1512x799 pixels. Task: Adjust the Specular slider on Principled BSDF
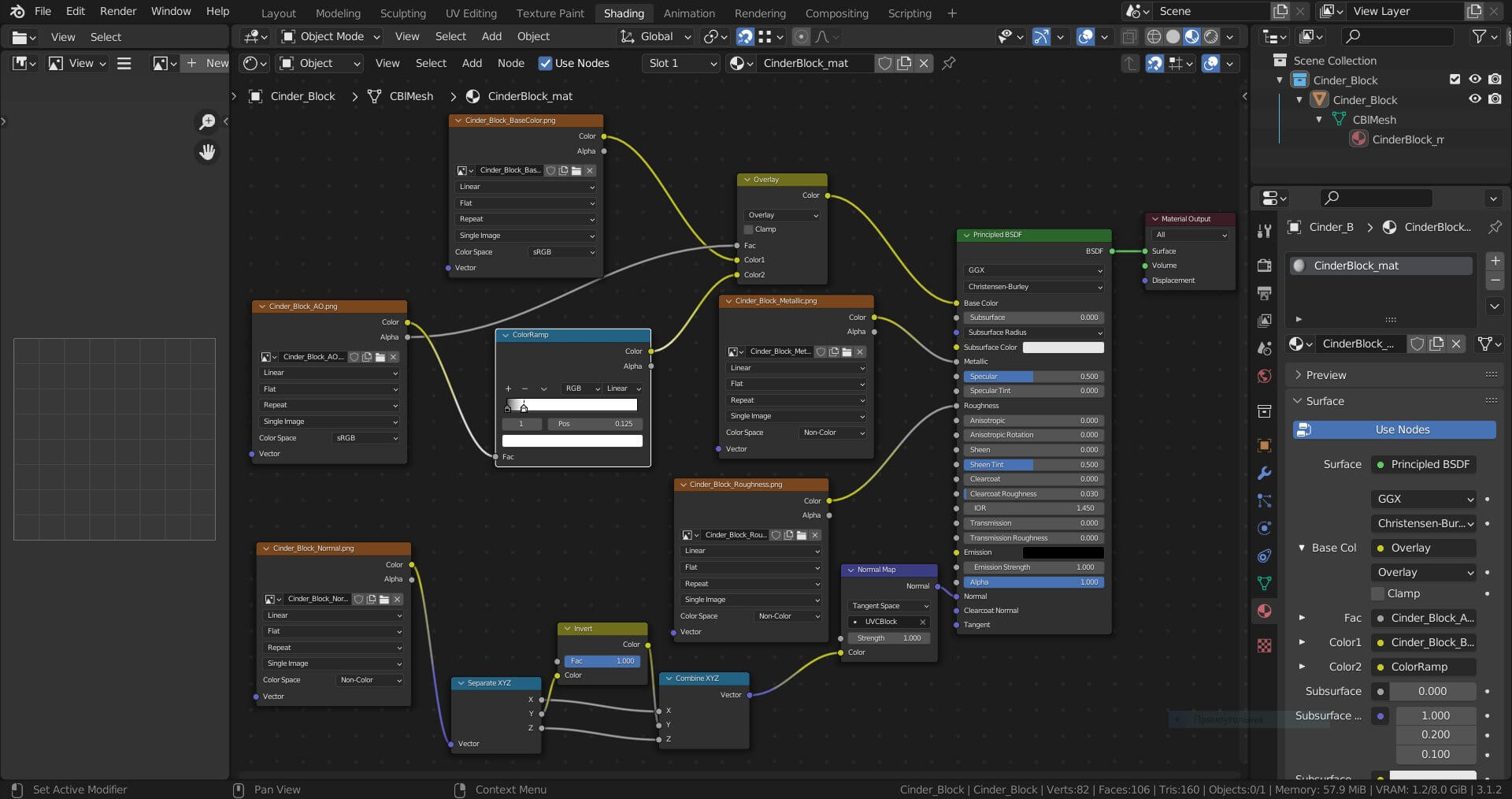1033,377
